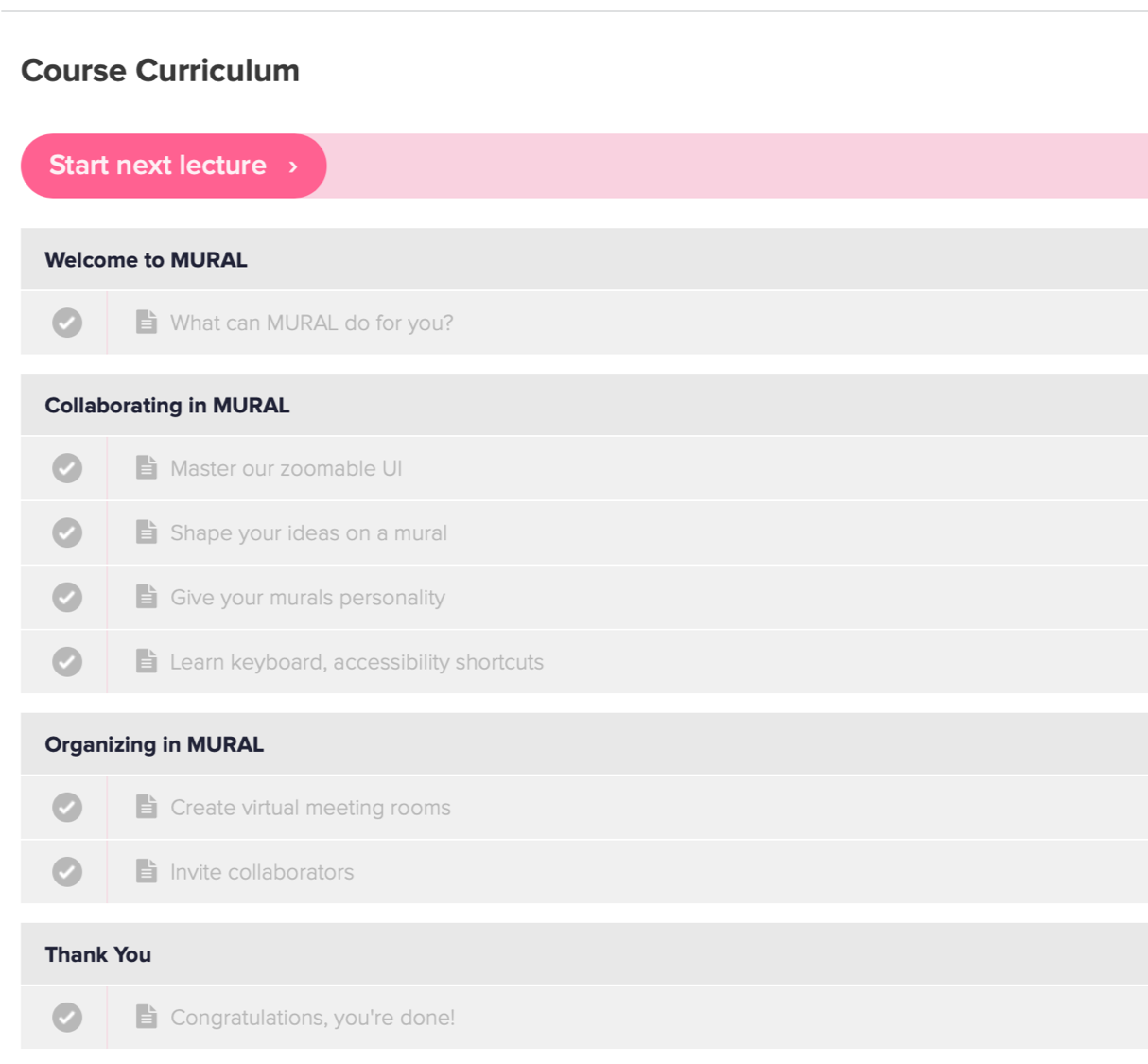Click document icon beside Create virtual meeting rooms

[x=147, y=806]
